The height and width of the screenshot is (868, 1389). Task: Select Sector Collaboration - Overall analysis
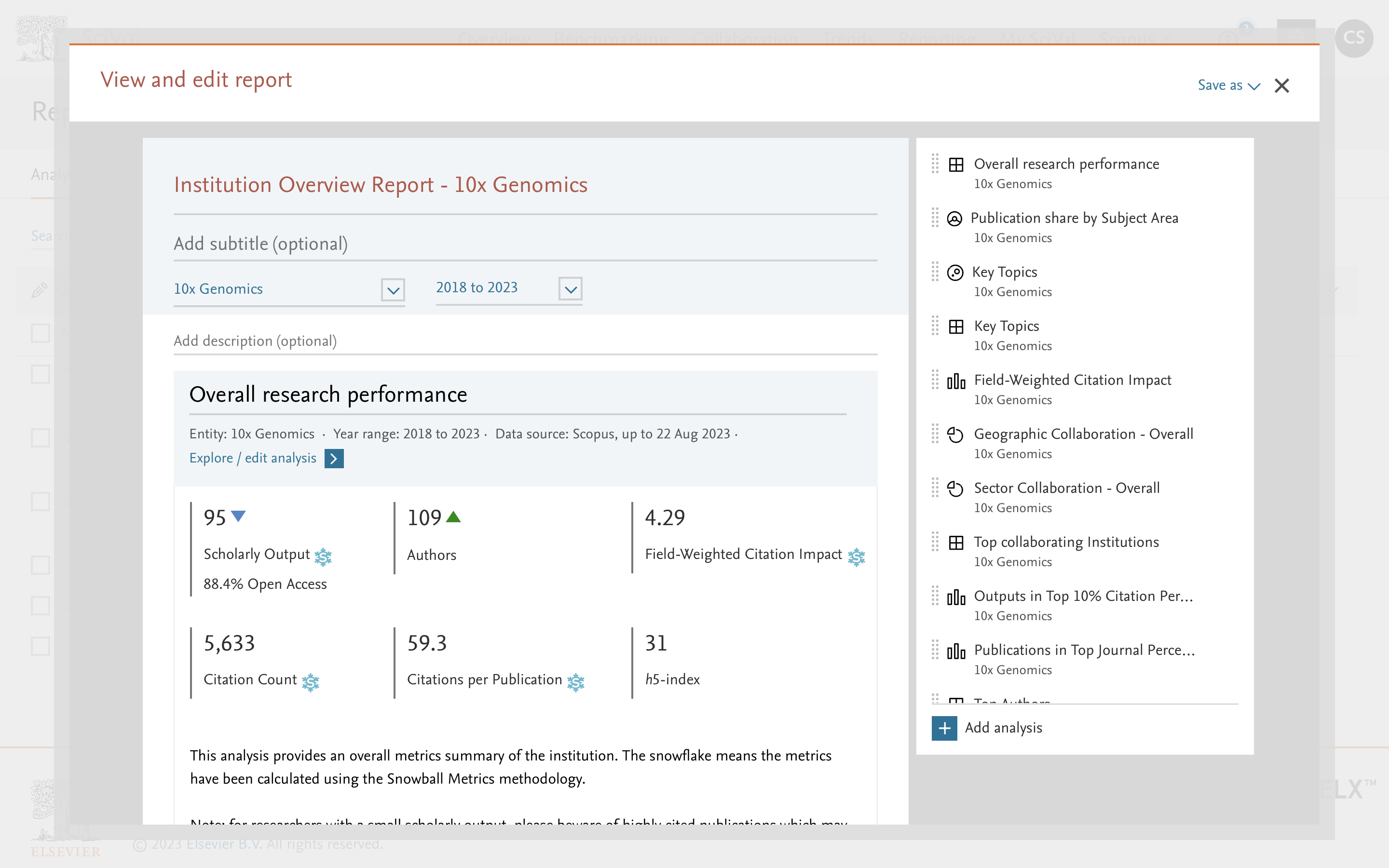[x=1066, y=488]
